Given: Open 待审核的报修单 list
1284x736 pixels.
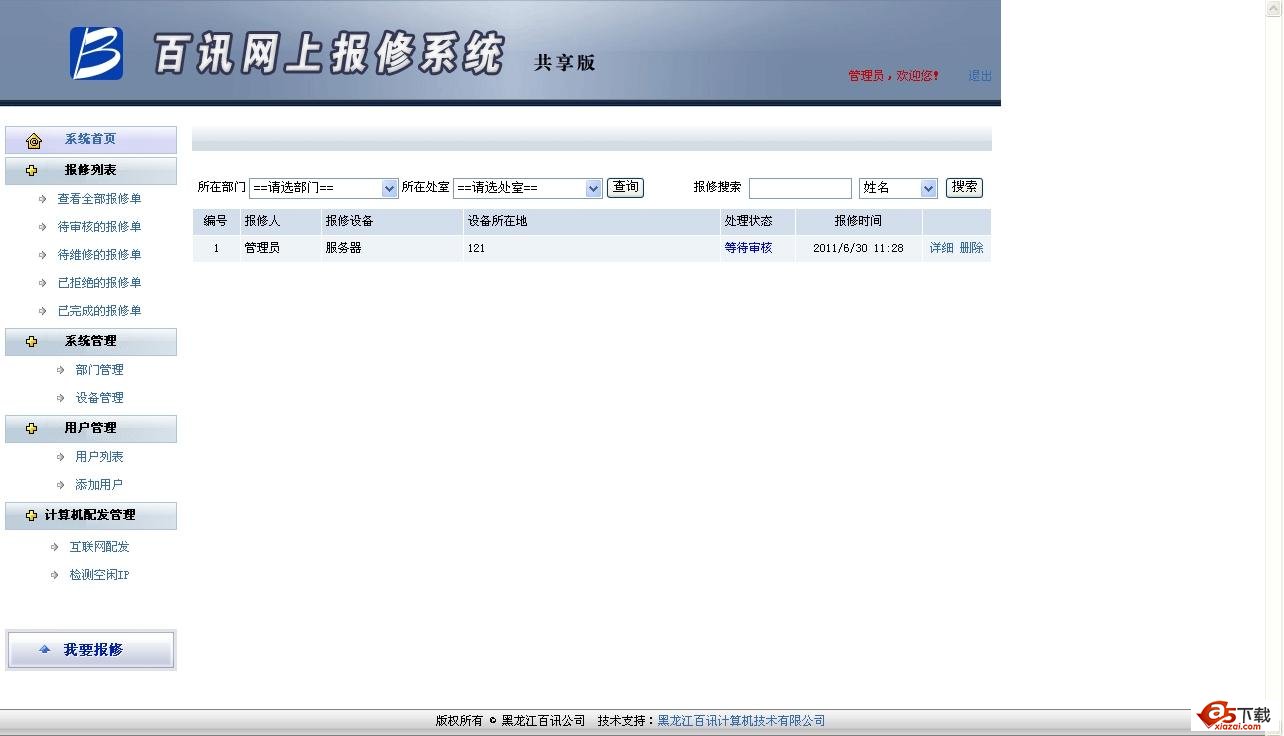Looking at the screenshot, I should [x=99, y=227].
